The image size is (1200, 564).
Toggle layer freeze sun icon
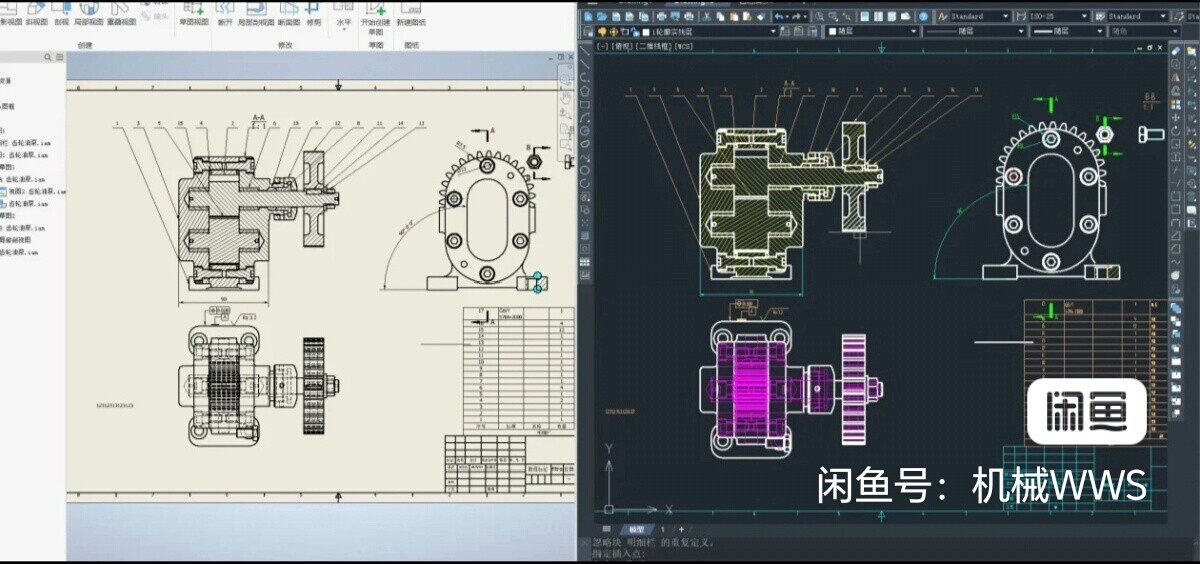click(615, 31)
